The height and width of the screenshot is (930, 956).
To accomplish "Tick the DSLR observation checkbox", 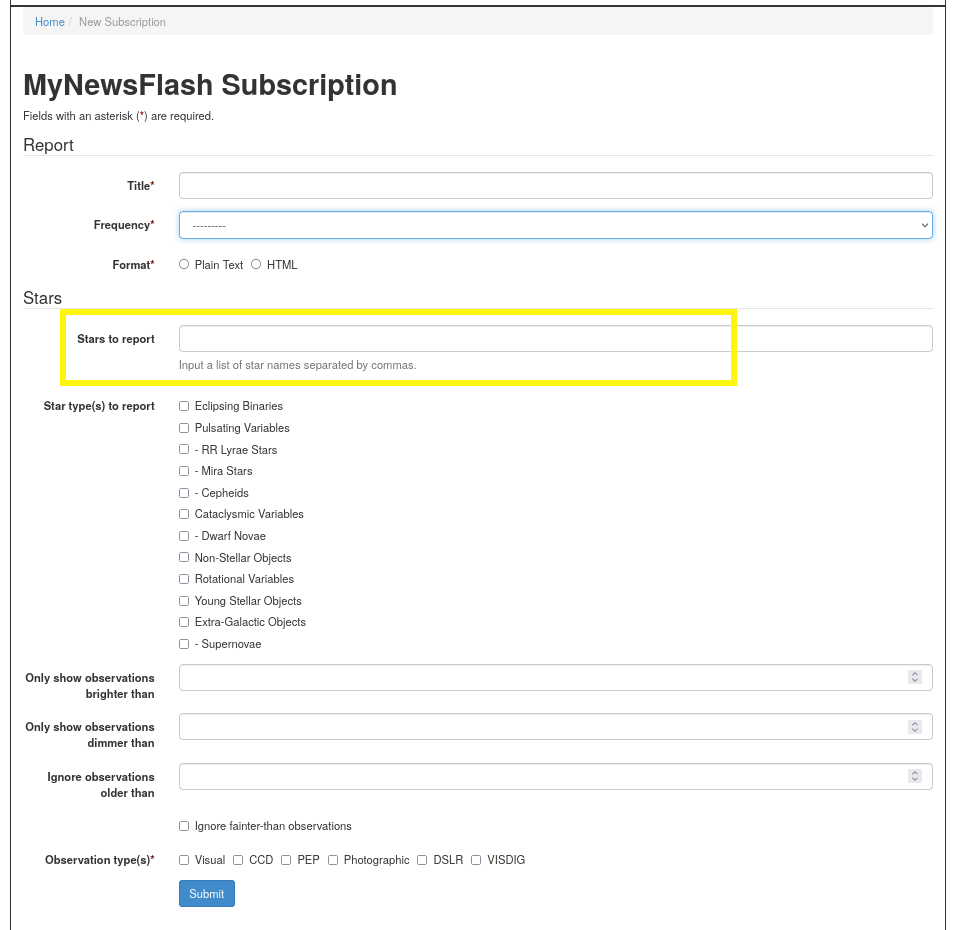I will (422, 860).
